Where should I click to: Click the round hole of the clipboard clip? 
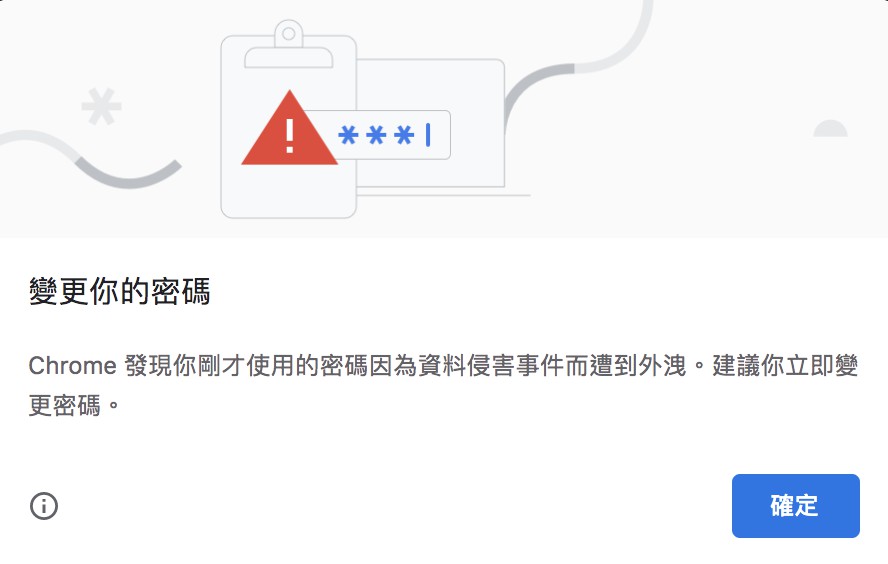[288, 33]
